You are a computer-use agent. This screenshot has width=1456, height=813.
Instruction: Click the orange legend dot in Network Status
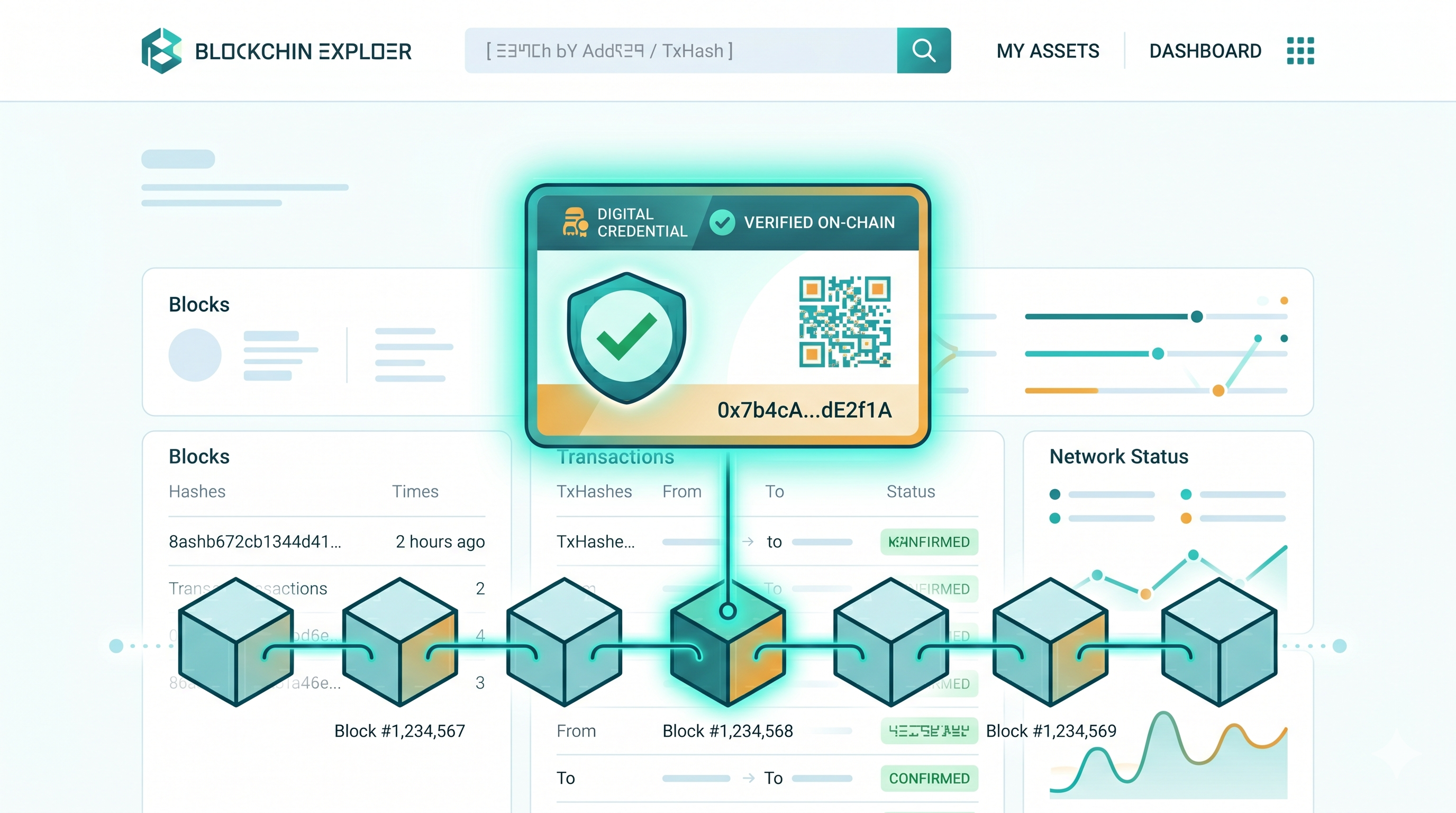point(1186,518)
